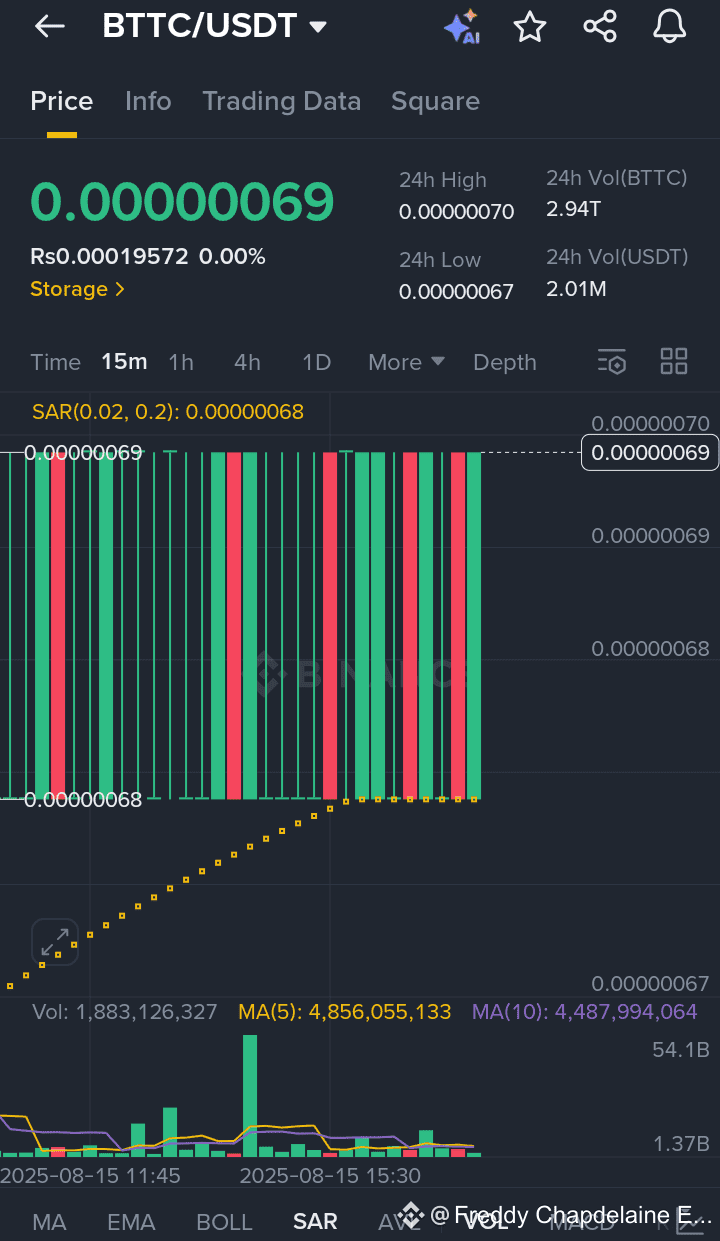Tap the back arrow icon
The height and width of the screenshot is (1241, 720).
point(49,27)
